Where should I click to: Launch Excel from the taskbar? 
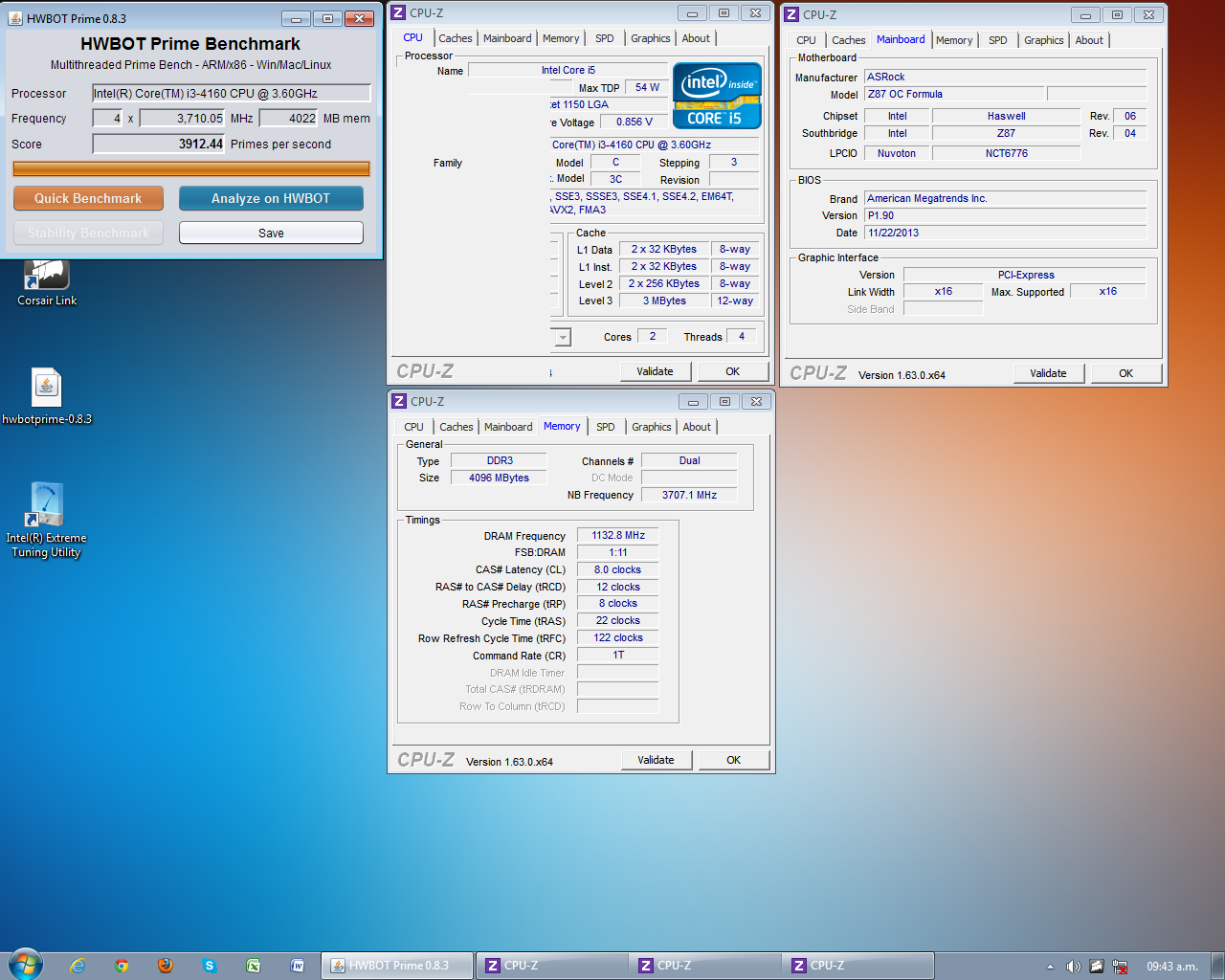(254, 966)
